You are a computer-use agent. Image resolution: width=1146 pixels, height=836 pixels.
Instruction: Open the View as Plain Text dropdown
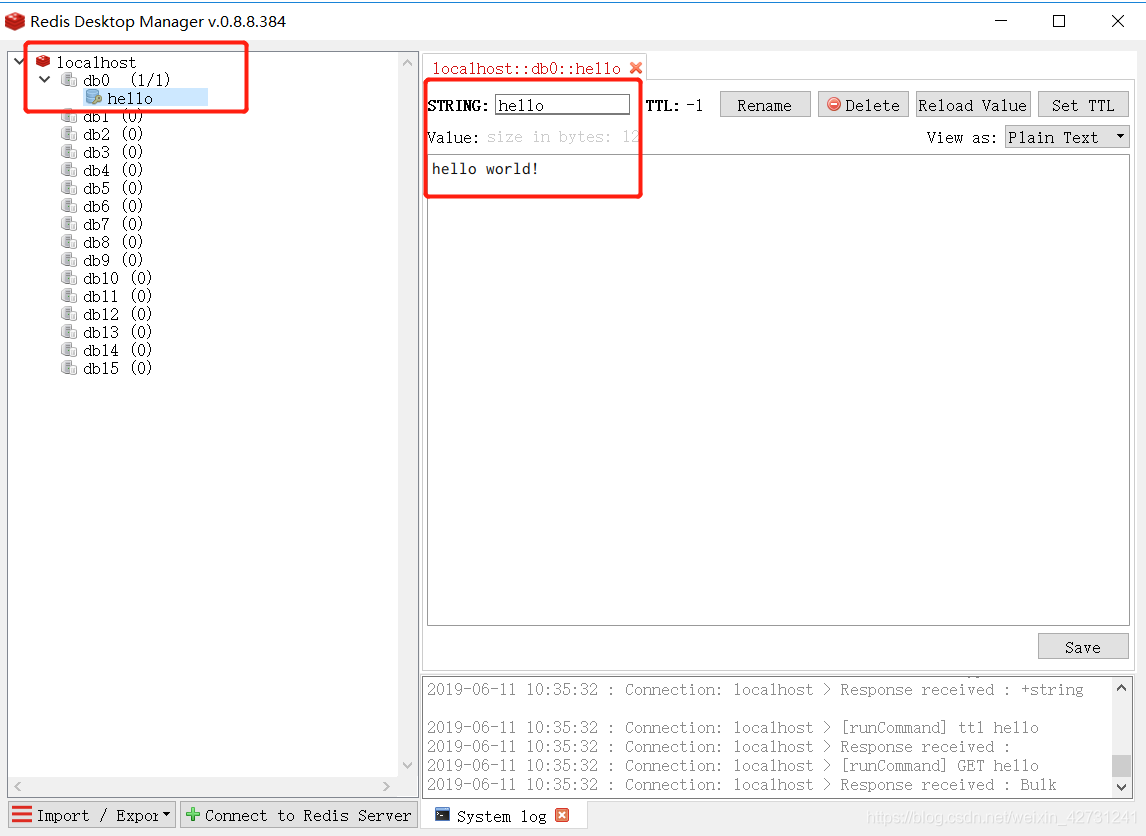click(1067, 137)
